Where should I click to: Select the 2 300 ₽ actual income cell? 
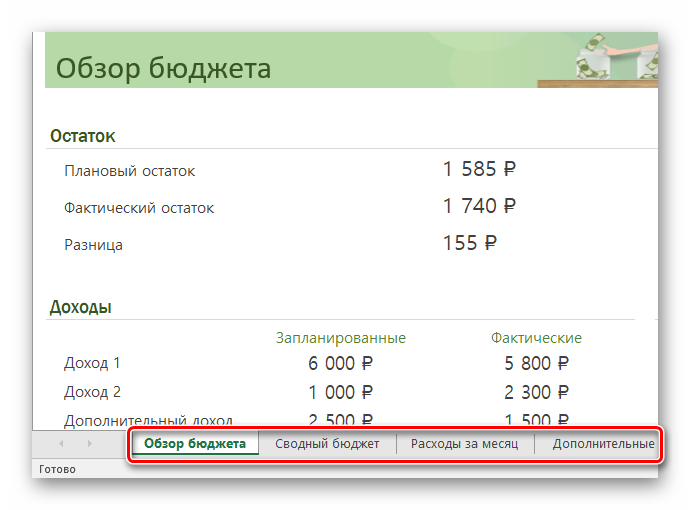(536, 393)
